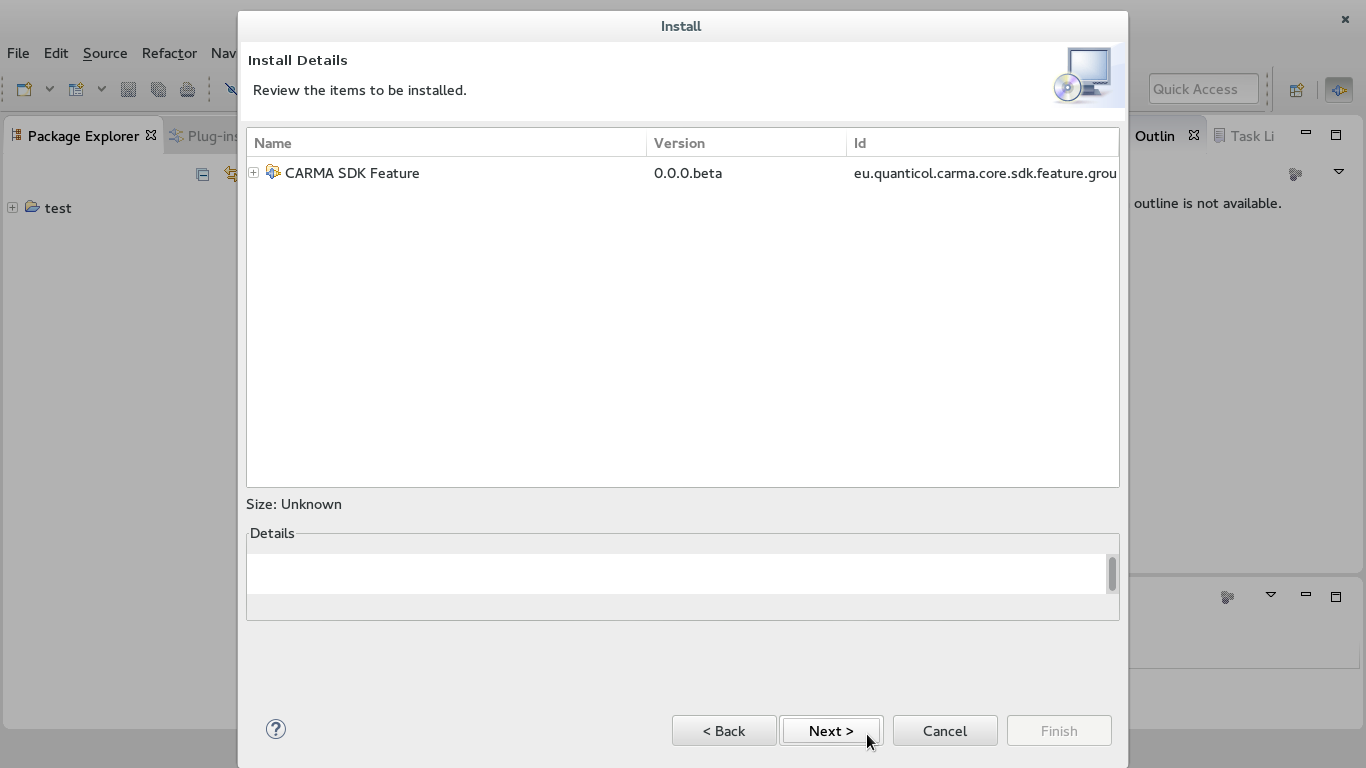Viewport: 1366px width, 768px height.
Task: Select the test project folder icon
Action: 32,207
